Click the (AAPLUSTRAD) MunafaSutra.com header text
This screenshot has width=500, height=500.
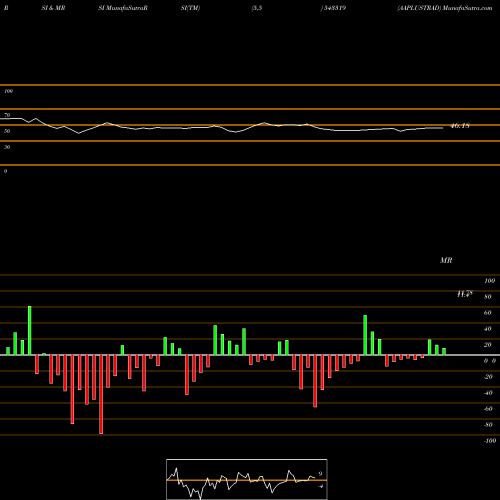pos(445,8)
